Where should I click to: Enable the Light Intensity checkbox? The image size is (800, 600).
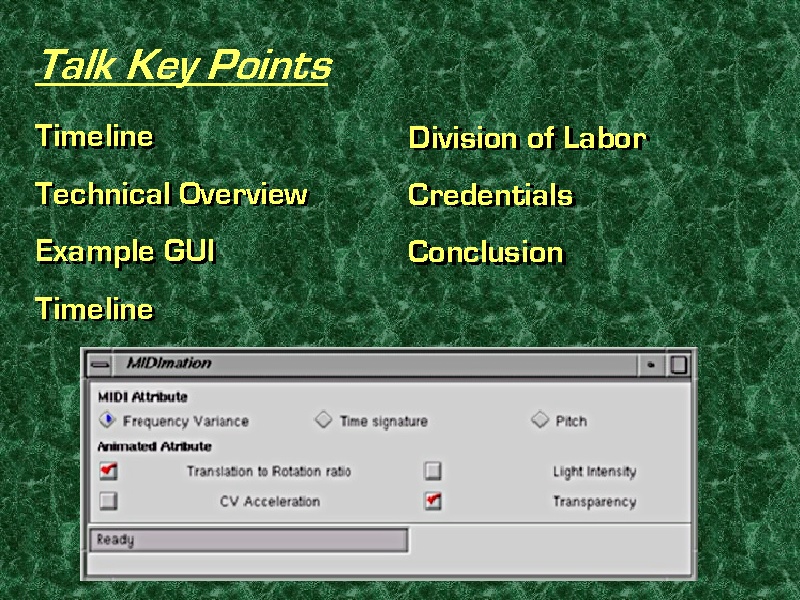(x=432, y=471)
